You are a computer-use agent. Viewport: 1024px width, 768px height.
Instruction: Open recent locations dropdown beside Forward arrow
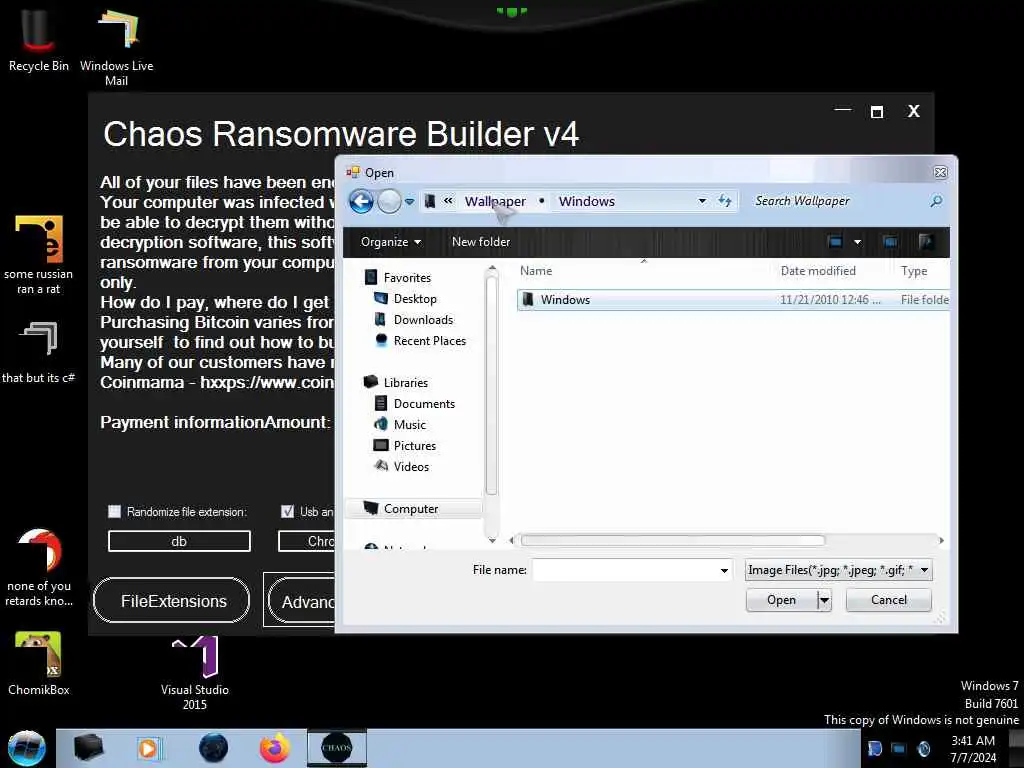pos(409,202)
